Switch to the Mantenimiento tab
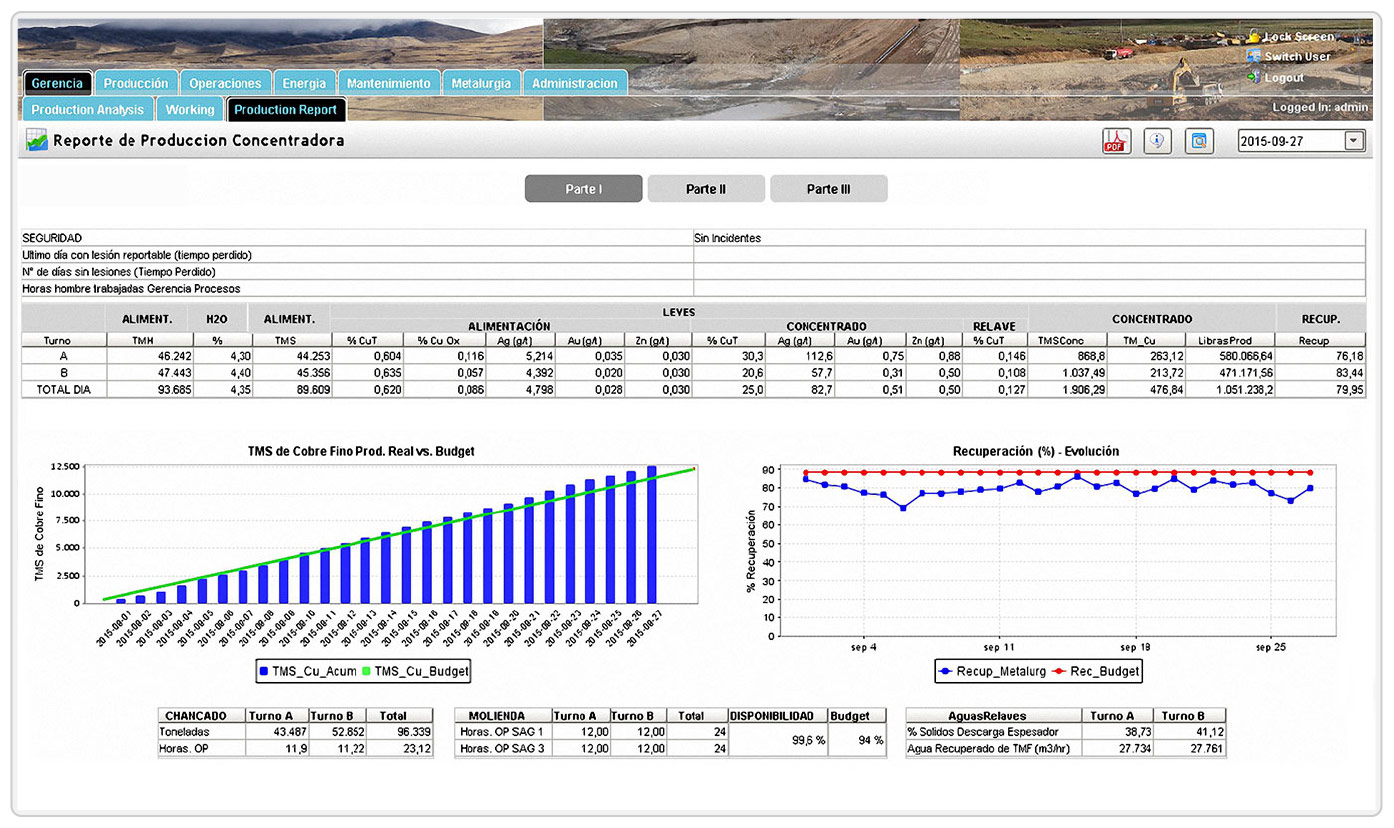The width and height of the screenshot is (1394, 828). point(388,83)
